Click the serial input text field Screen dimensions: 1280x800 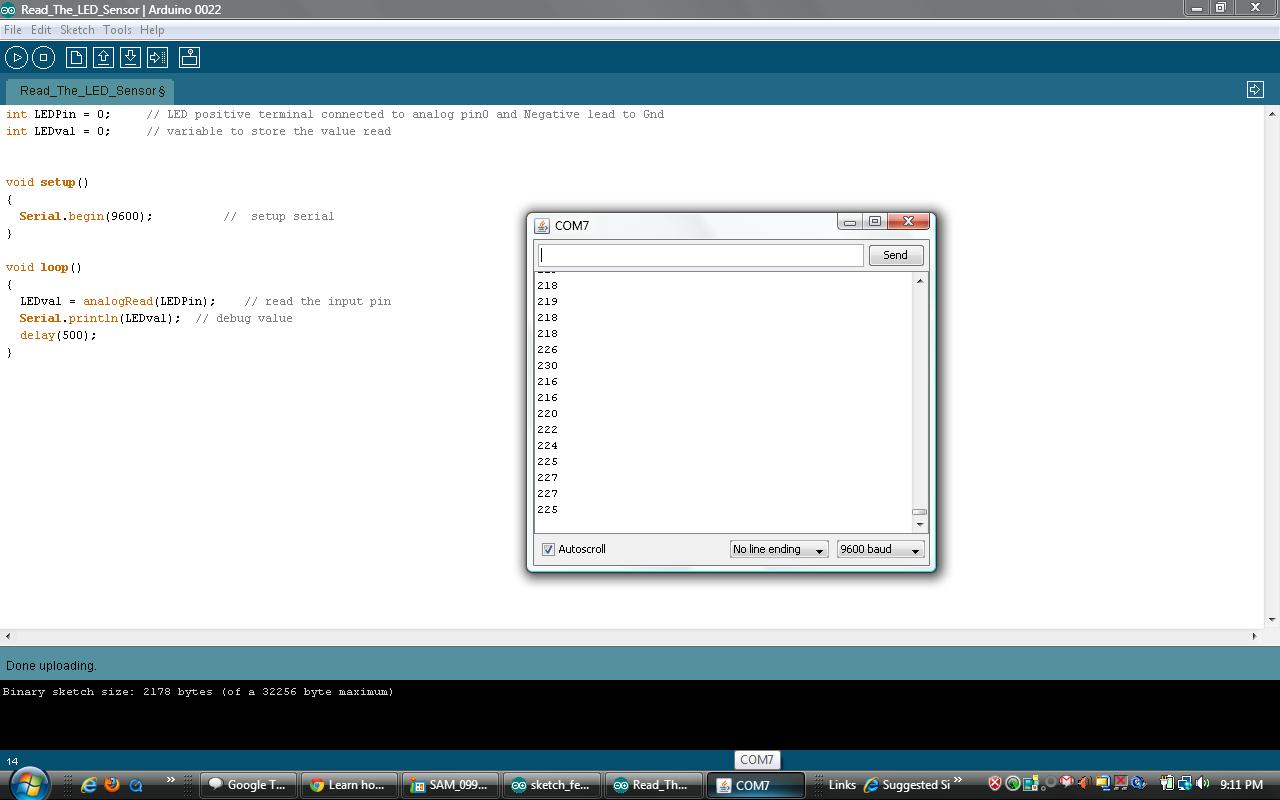[700, 255]
